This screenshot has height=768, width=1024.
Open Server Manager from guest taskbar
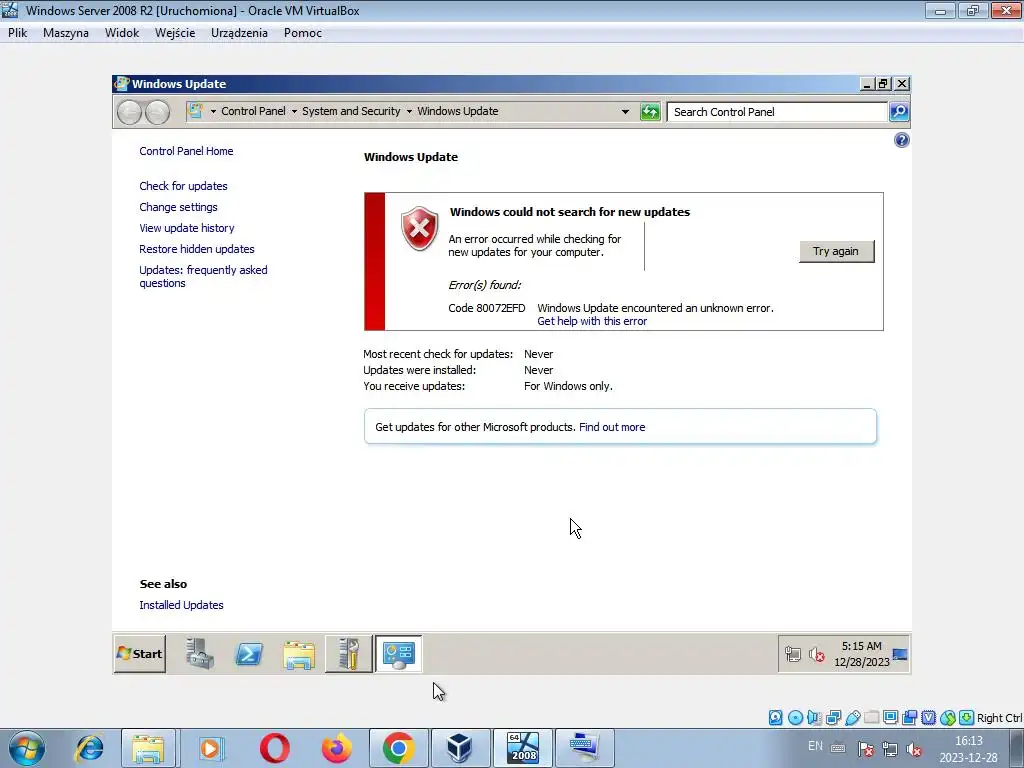tap(199, 654)
